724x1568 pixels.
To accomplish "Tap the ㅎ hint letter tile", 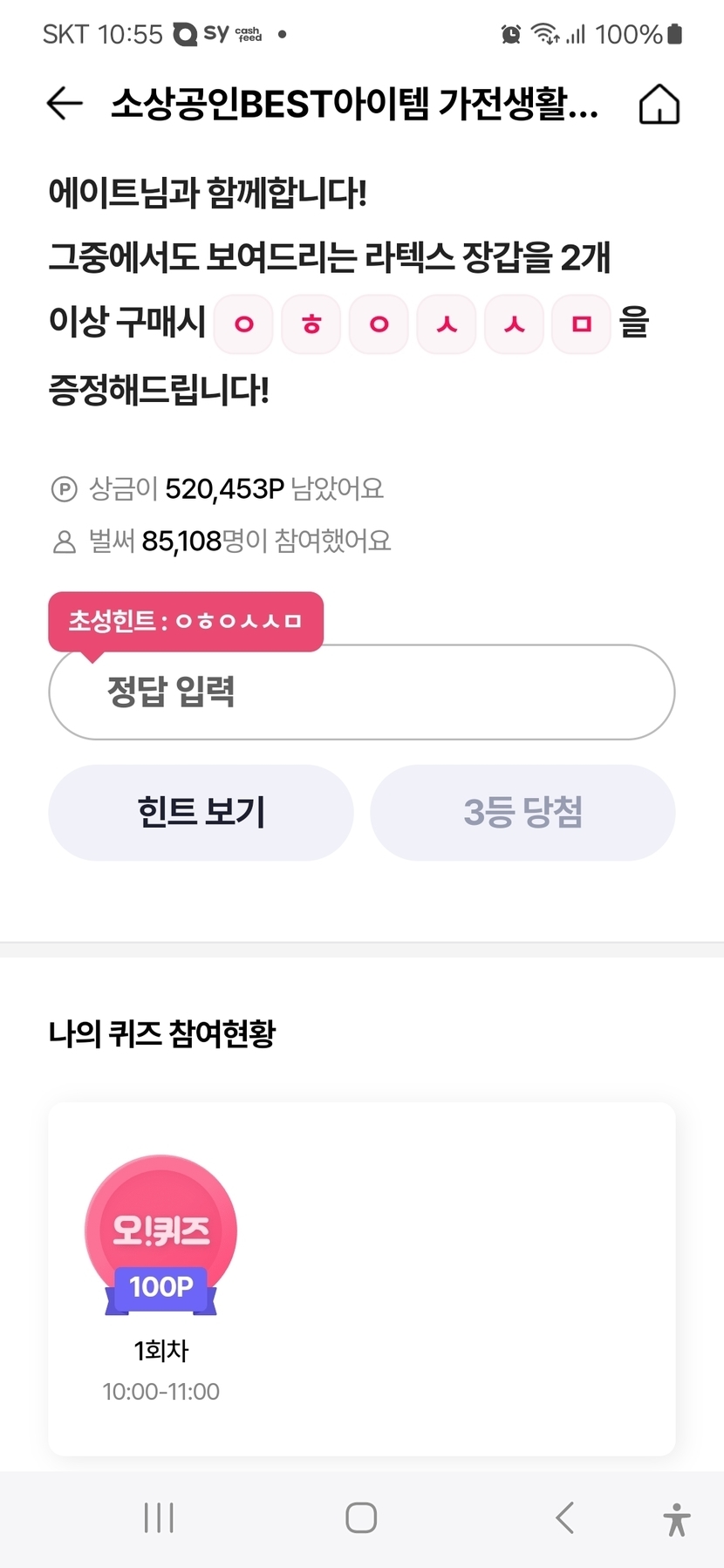I will pos(311,324).
